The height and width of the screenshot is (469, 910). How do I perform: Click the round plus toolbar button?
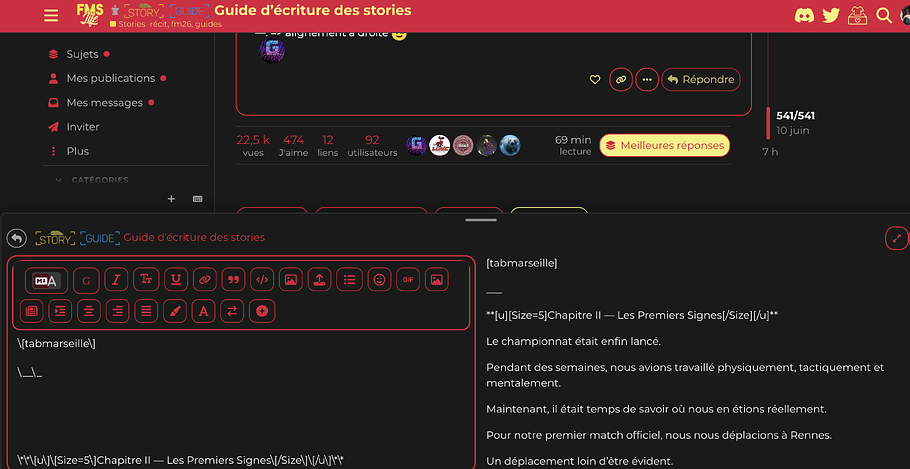click(262, 311)
